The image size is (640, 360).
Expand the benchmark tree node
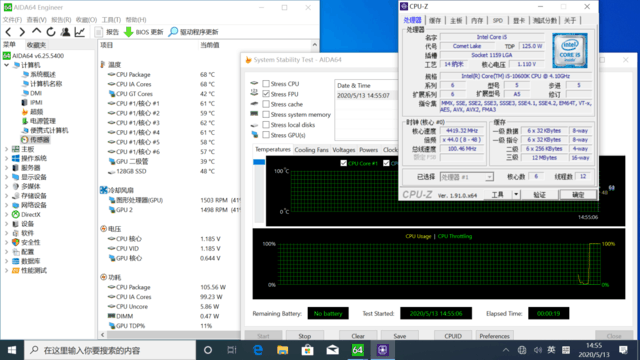click(7, 270)
